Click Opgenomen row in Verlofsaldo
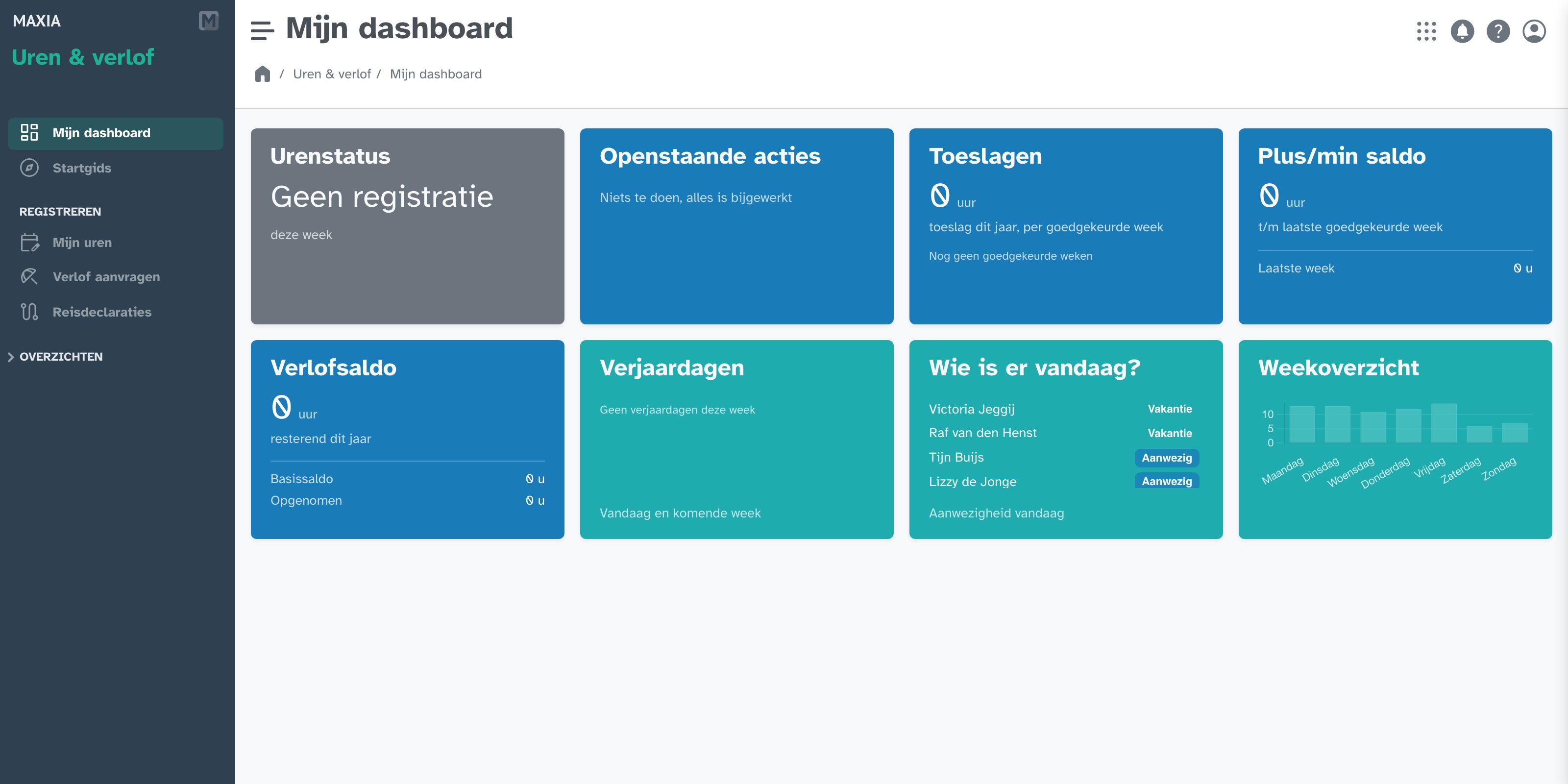The width and height of the screenshot is (1568, 784). click(x=407, y=500)
